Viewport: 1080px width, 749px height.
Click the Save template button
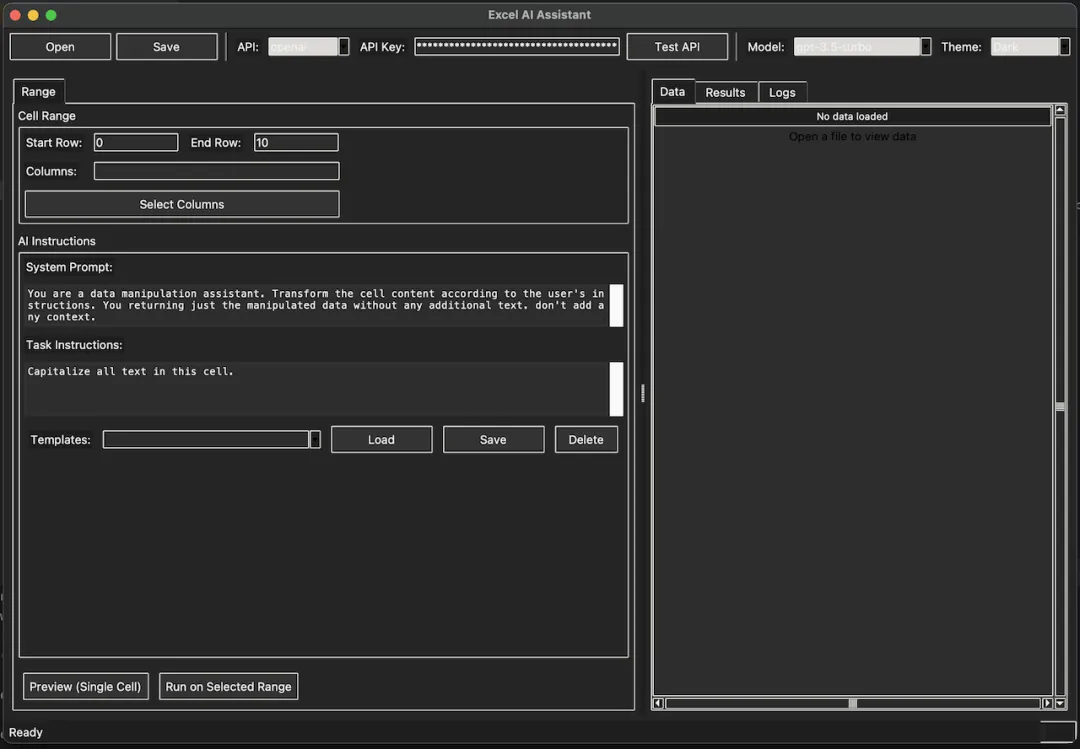point(493,440)
